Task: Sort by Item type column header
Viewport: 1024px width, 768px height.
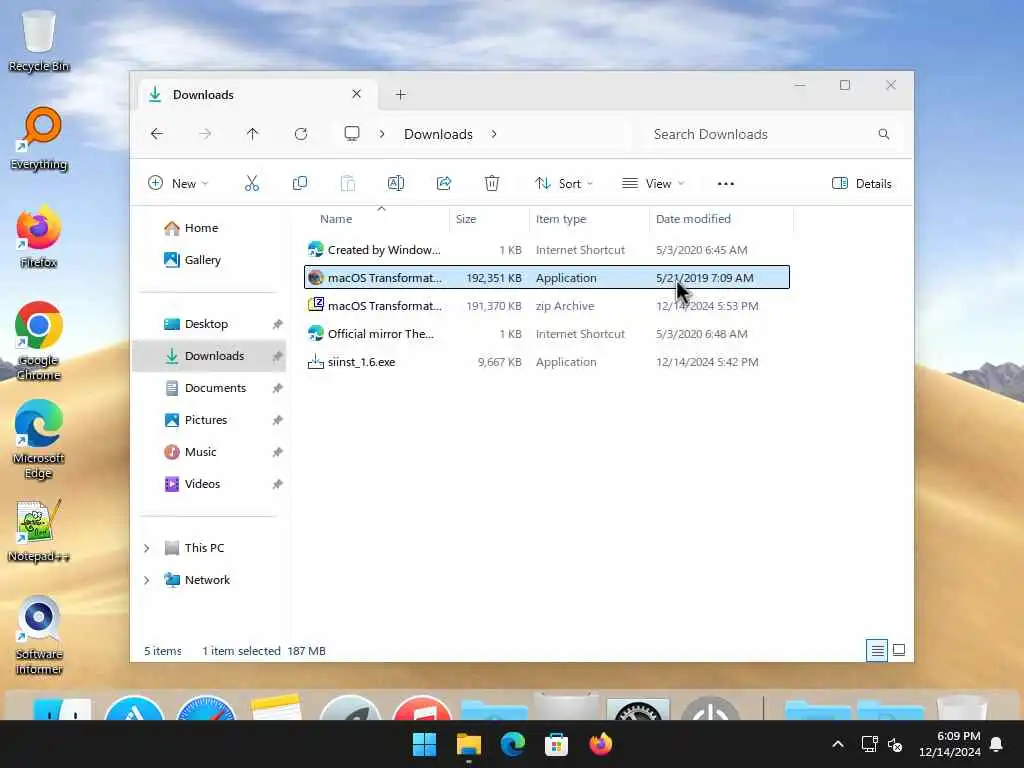Action: click(x=589, y=219)
